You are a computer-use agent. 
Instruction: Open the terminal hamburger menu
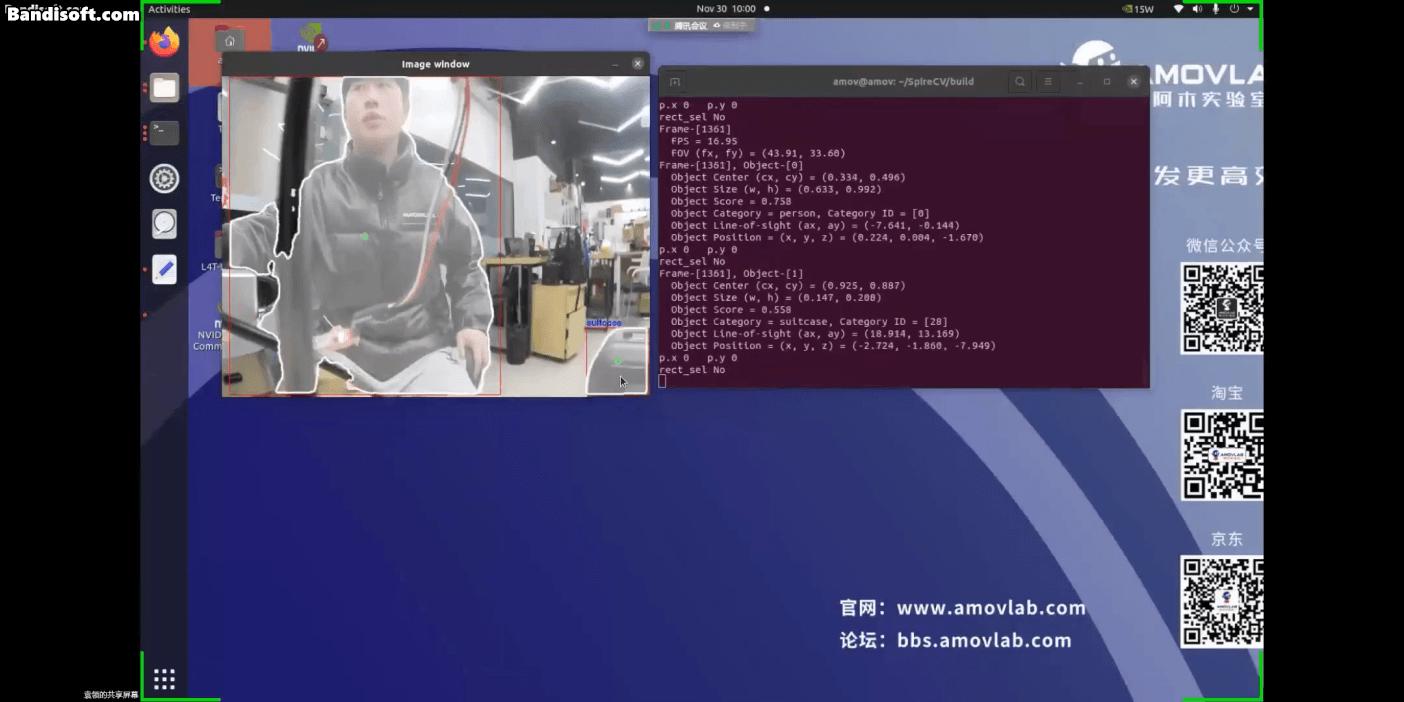1048,81
